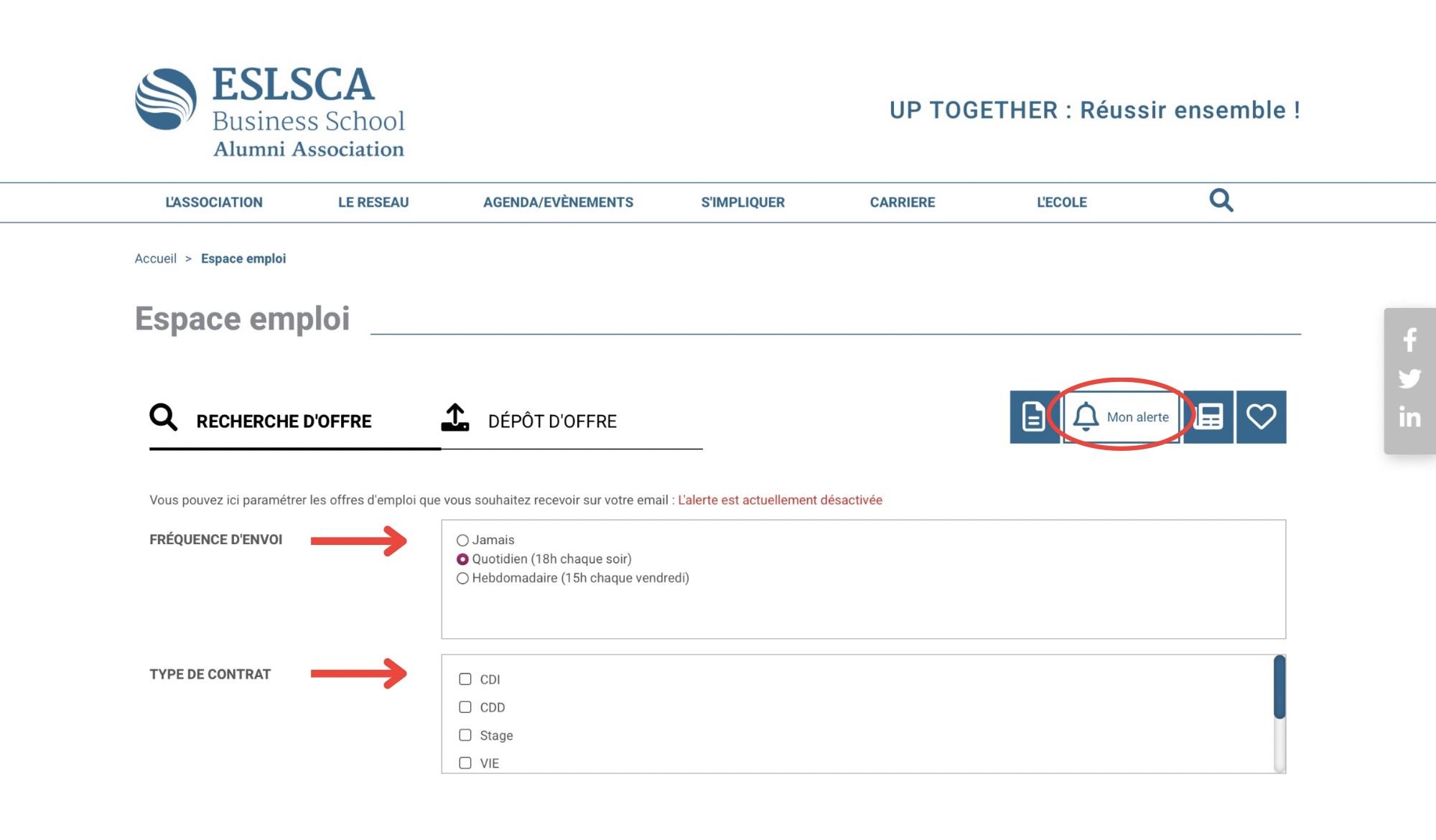Enable the VIE contract checkbox
This screenshot has width=1436, height=840.
465,763
